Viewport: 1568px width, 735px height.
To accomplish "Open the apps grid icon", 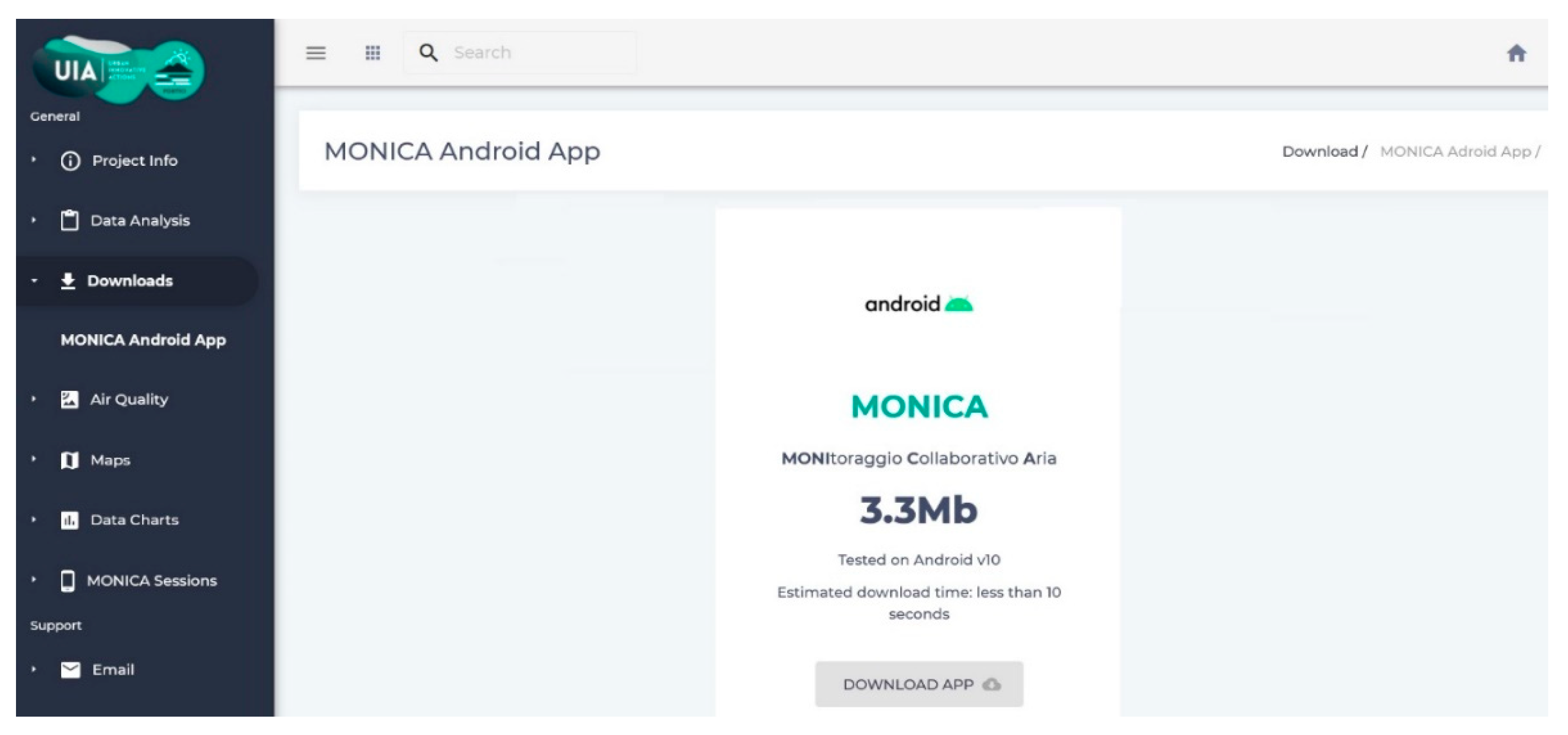I will pos(373,53).
